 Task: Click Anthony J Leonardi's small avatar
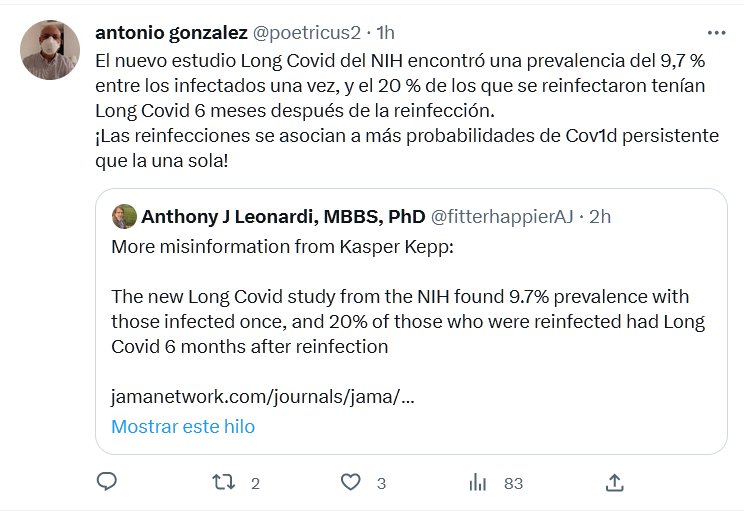124,217
